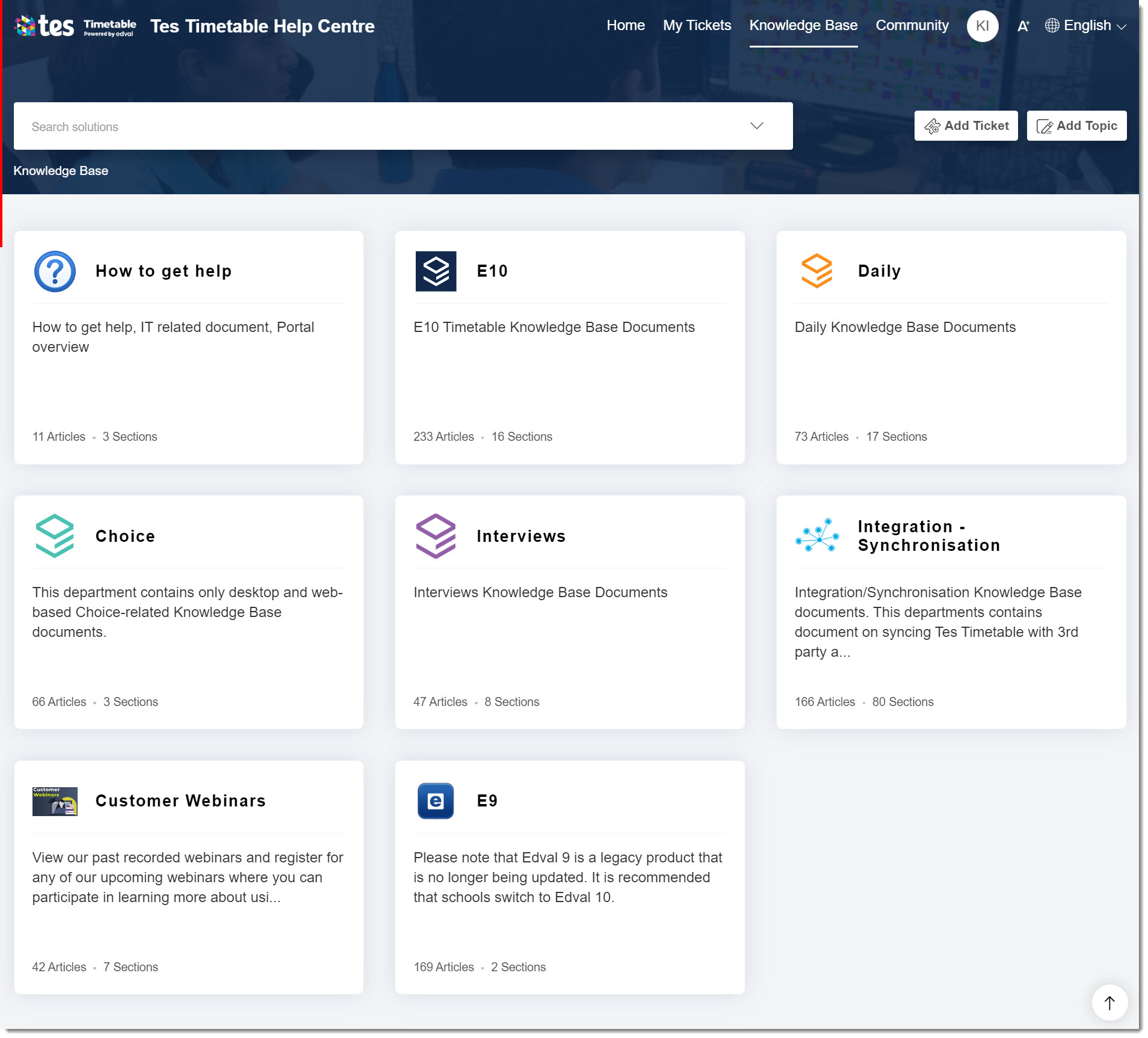Image resolution: width=1148 pixels, height=1038 pixels.
Task: Open the Interviews category title
Action: pos(521,536)
